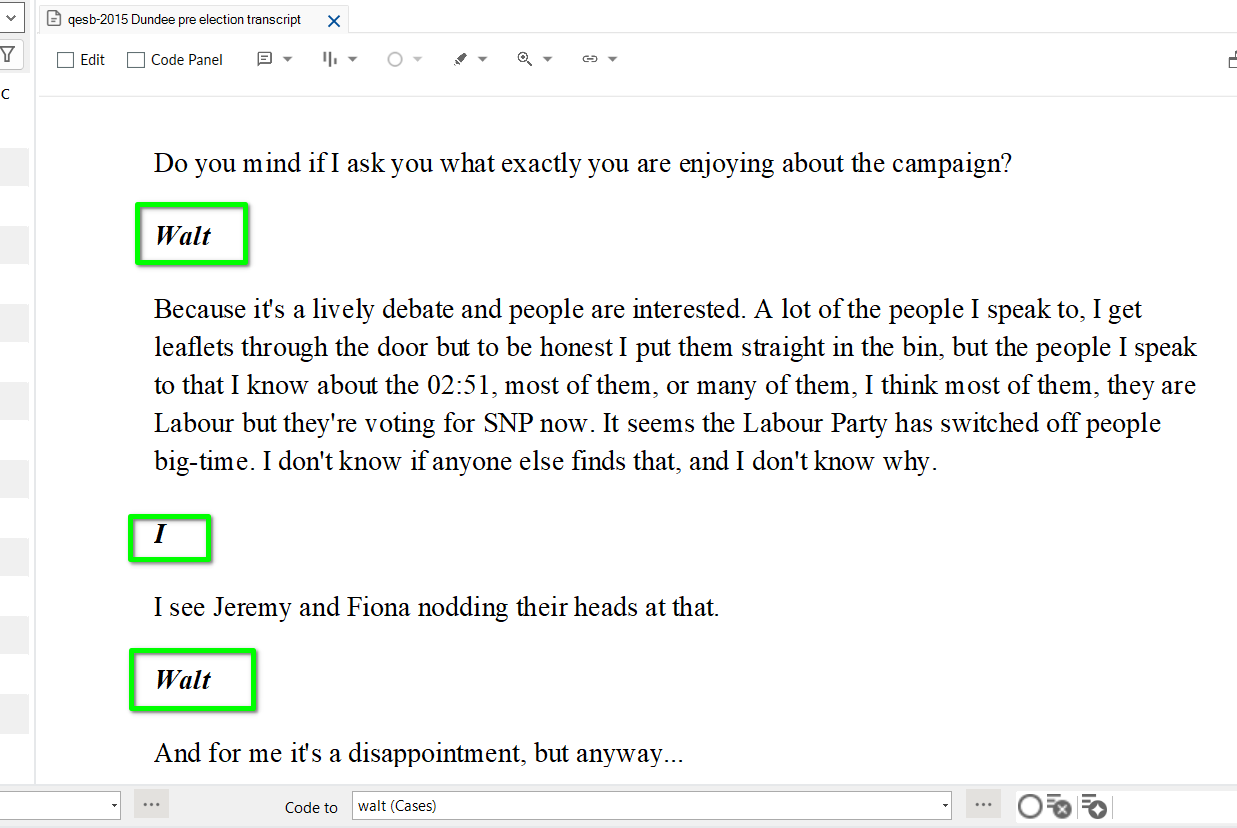Click the code to new node icon
This screenshot has width=1237, height=828.
click(x=1093, y=806)
